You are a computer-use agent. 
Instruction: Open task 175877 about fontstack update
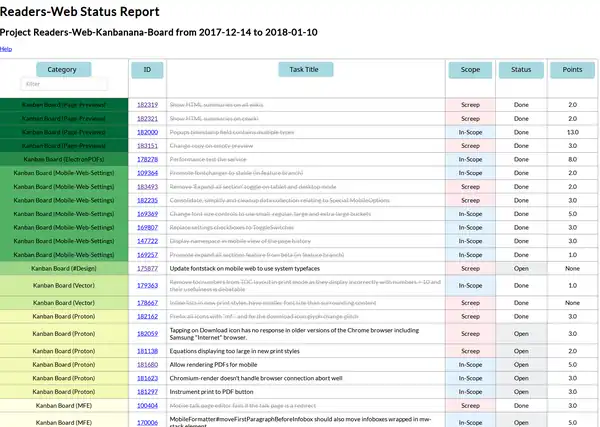(147, 269)
